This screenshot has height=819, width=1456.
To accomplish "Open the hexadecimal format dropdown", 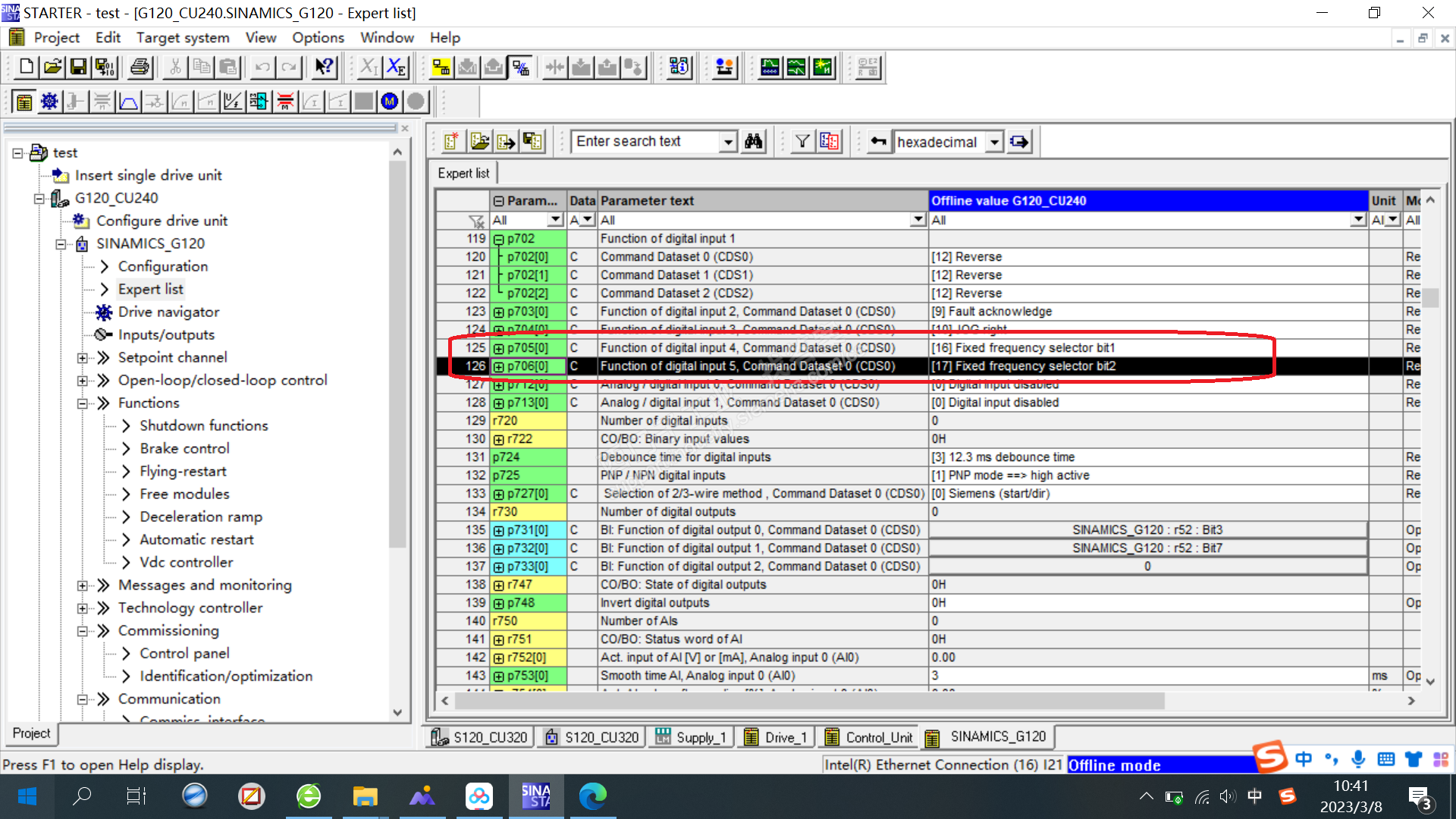I will [994, 142].
